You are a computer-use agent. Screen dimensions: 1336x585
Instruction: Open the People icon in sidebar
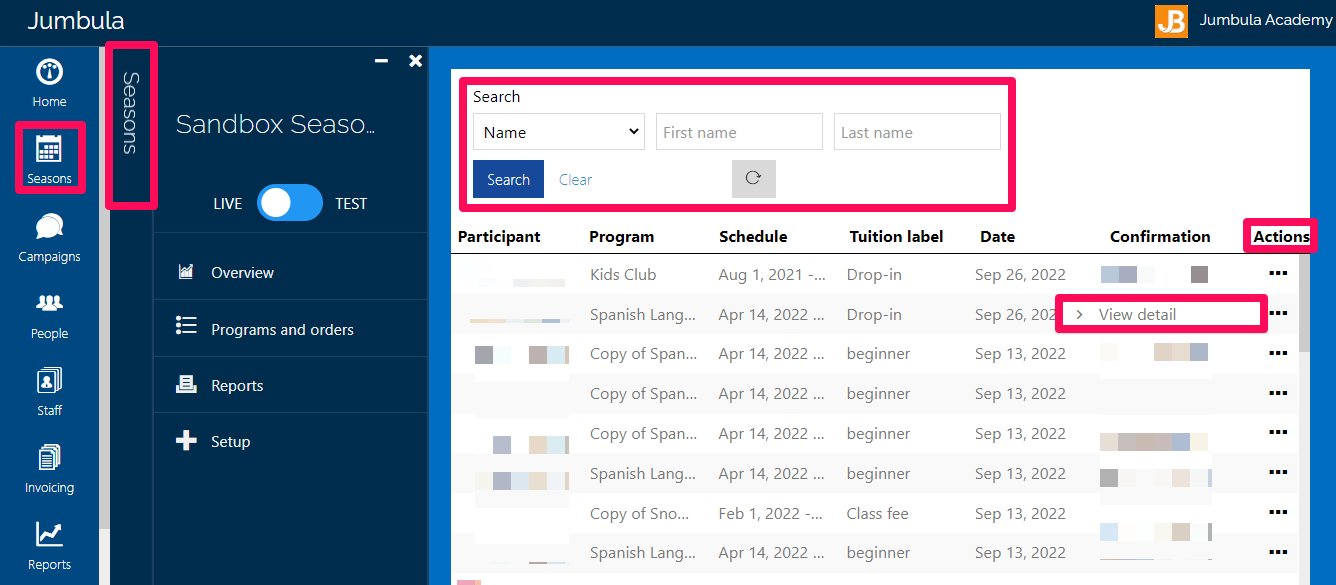pos(49,303)
